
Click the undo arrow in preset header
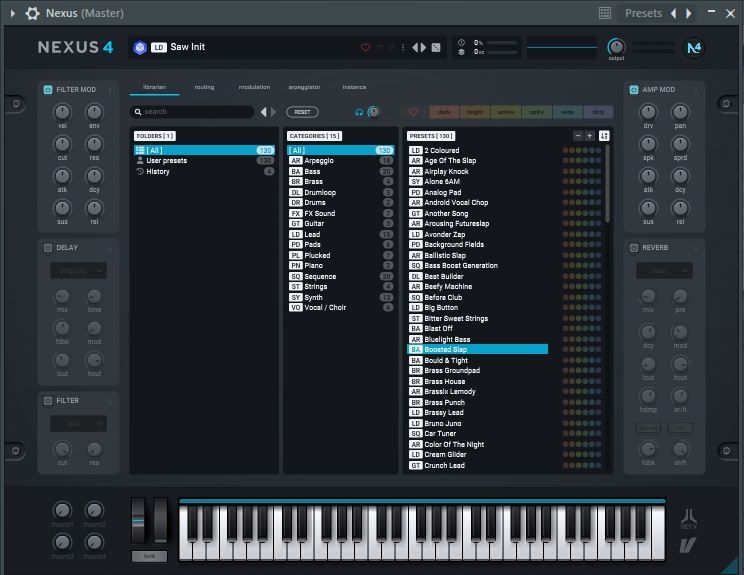pyautogui.click(x=380, y=47)
